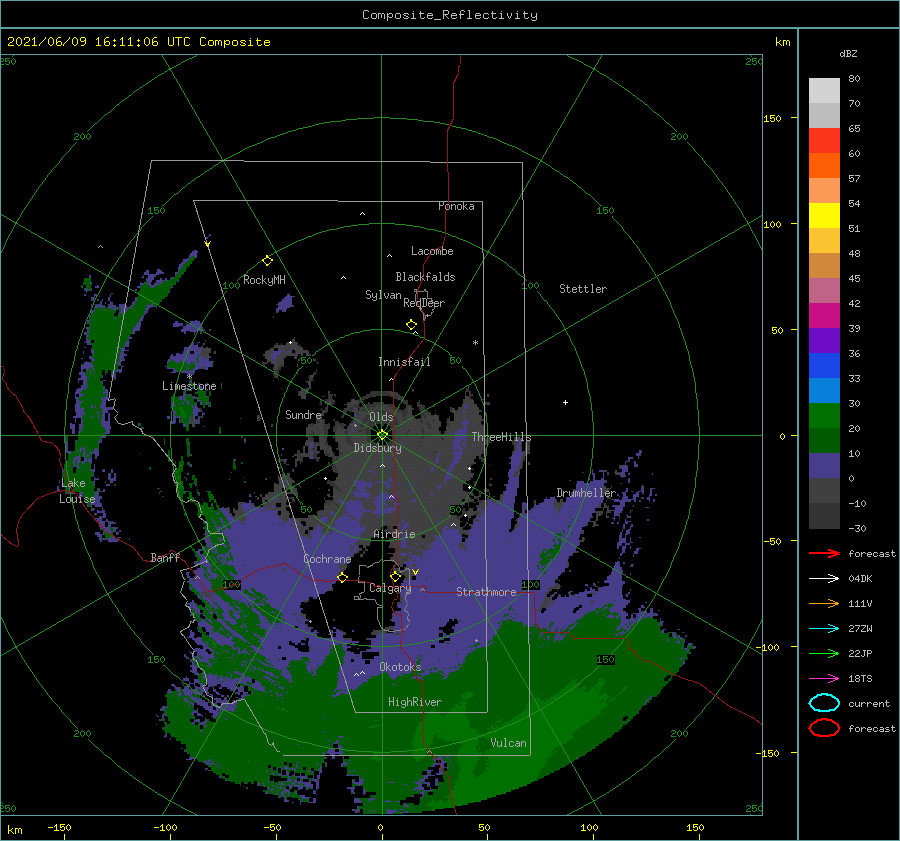Click the yellow diamond marker below Cochrane
Viewport: 900px width, 841px height.
pos(342,578)
